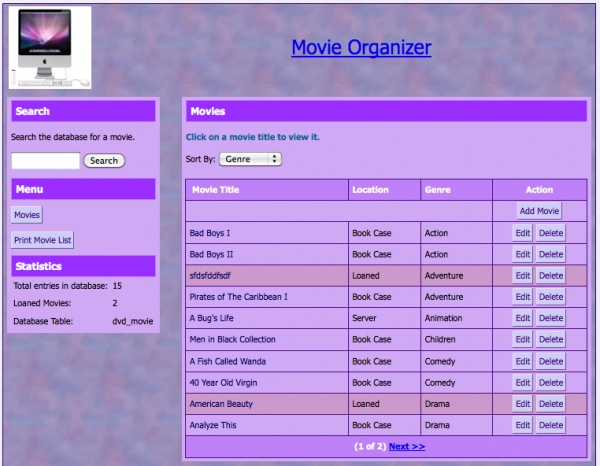600x466 pixels.
Task: Click the dvd_movie database table value
Action: tap(132, 321)
